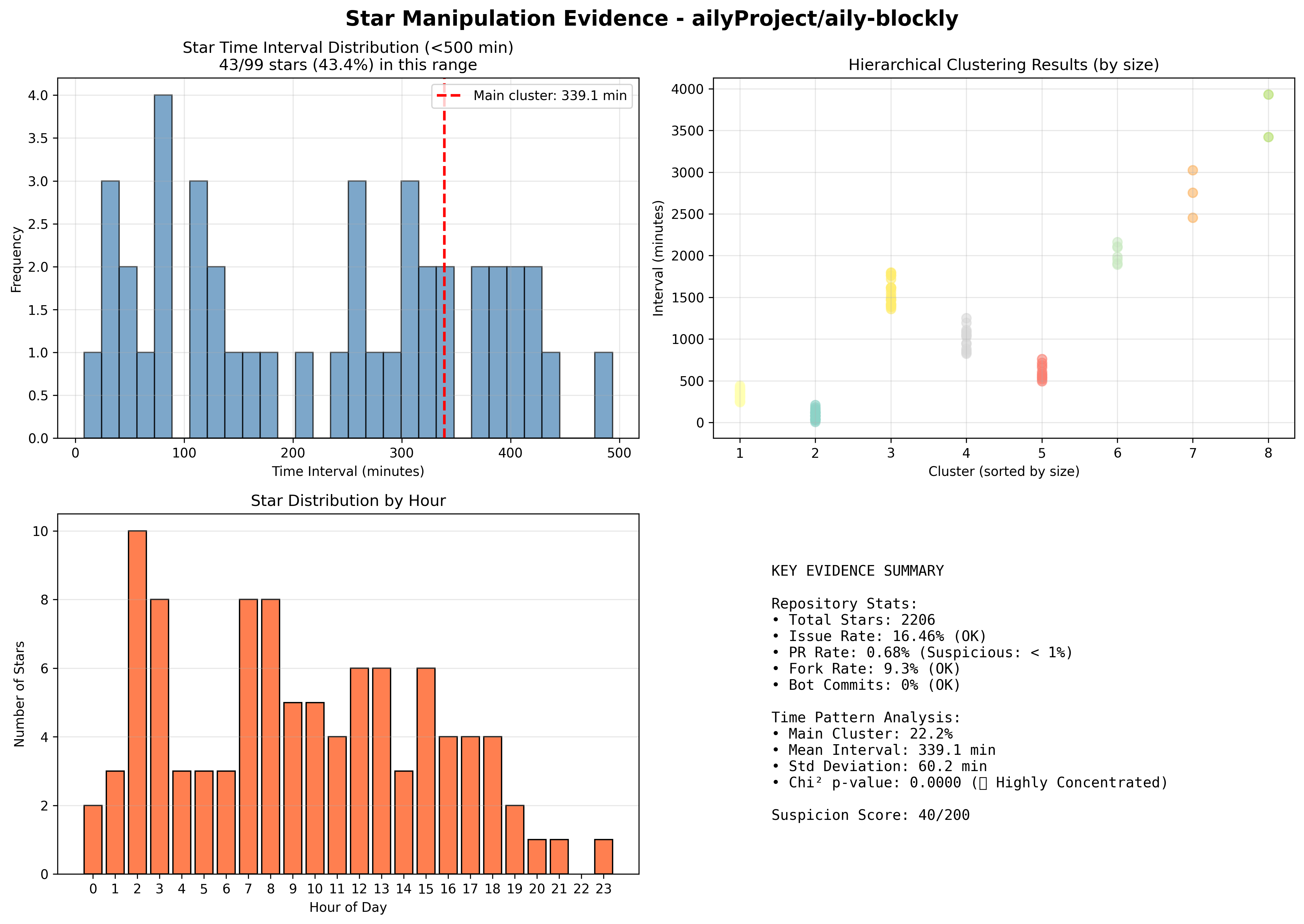Select the 'Issue Rate: 16.46% (OK)' line
Screen dimensions: 1304x924
pos(879,636)
